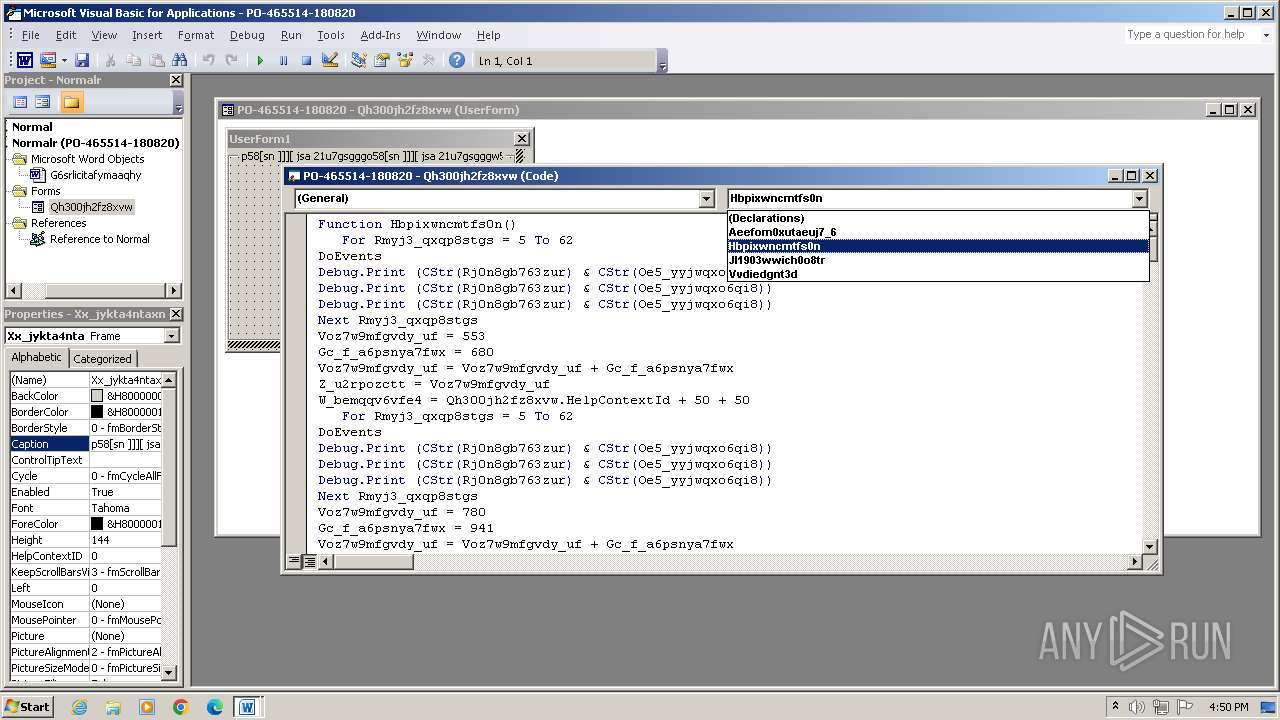Open the Insert object dropdown arrow

[63, 61]
